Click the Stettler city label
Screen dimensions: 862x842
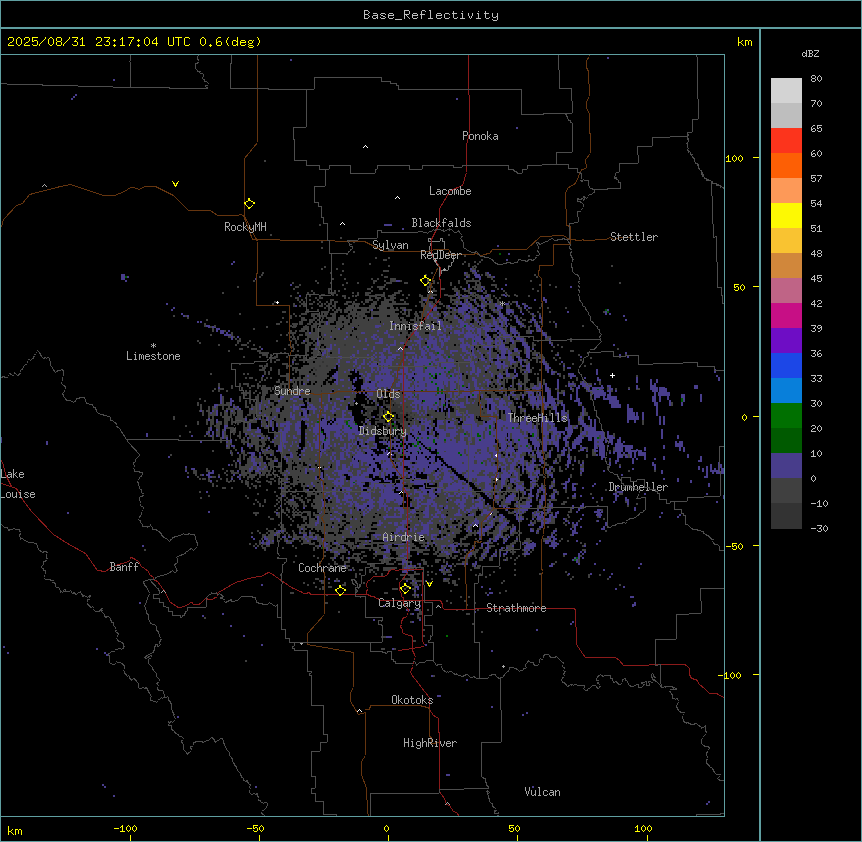[634, 237]
